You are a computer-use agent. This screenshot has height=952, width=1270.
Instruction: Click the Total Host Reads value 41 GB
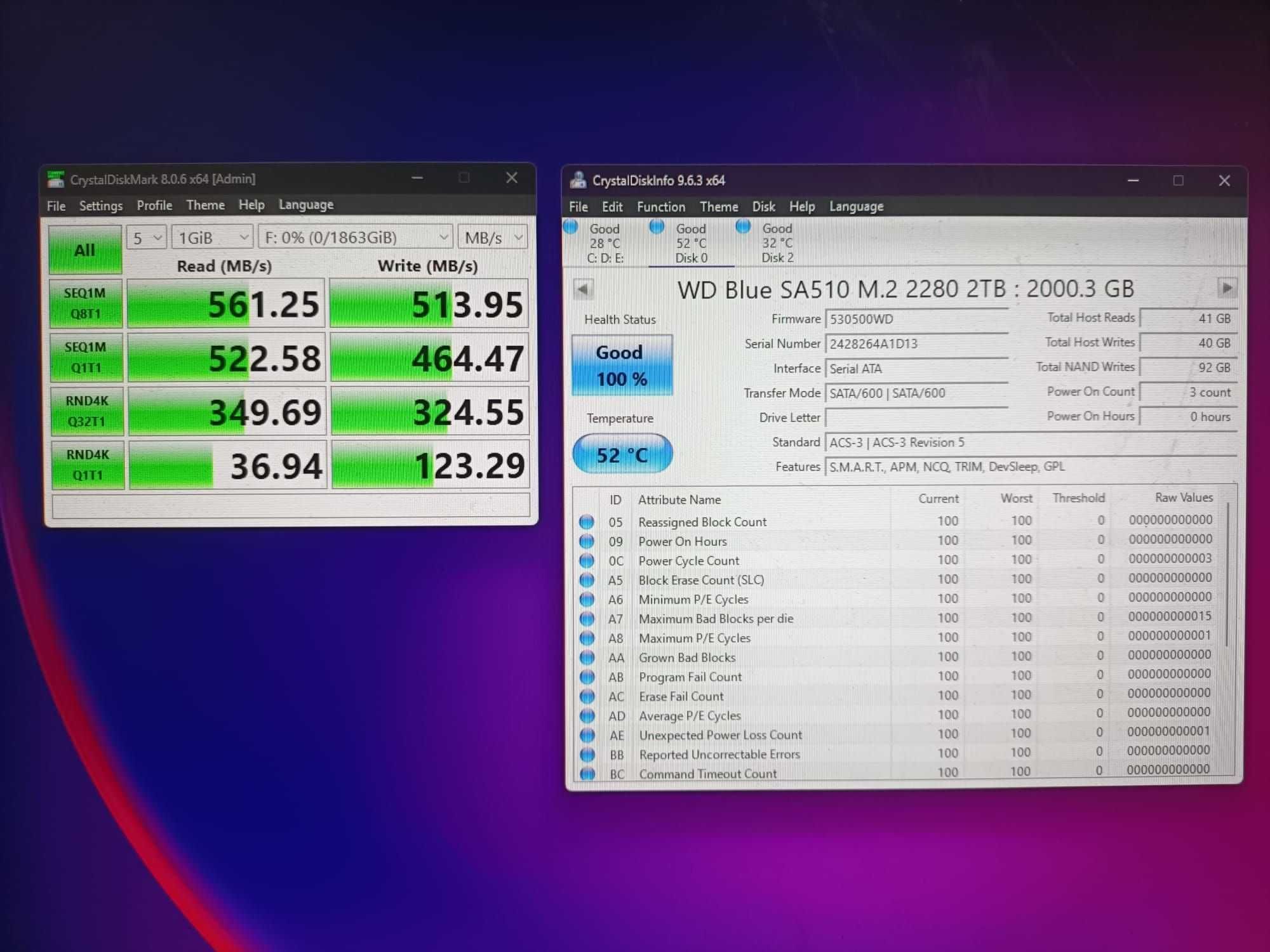tap(1188, 319)
